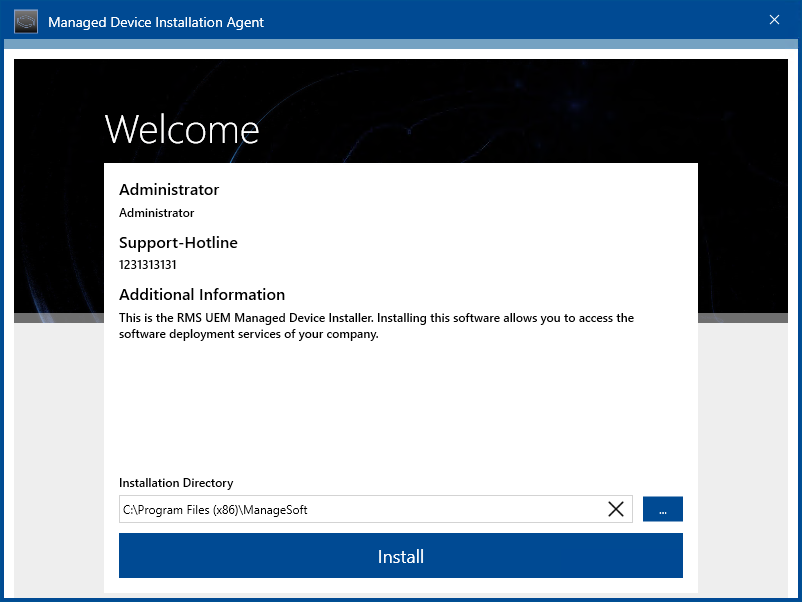
Task: Click the bold Administrator heading
Action: coord(168,190)
